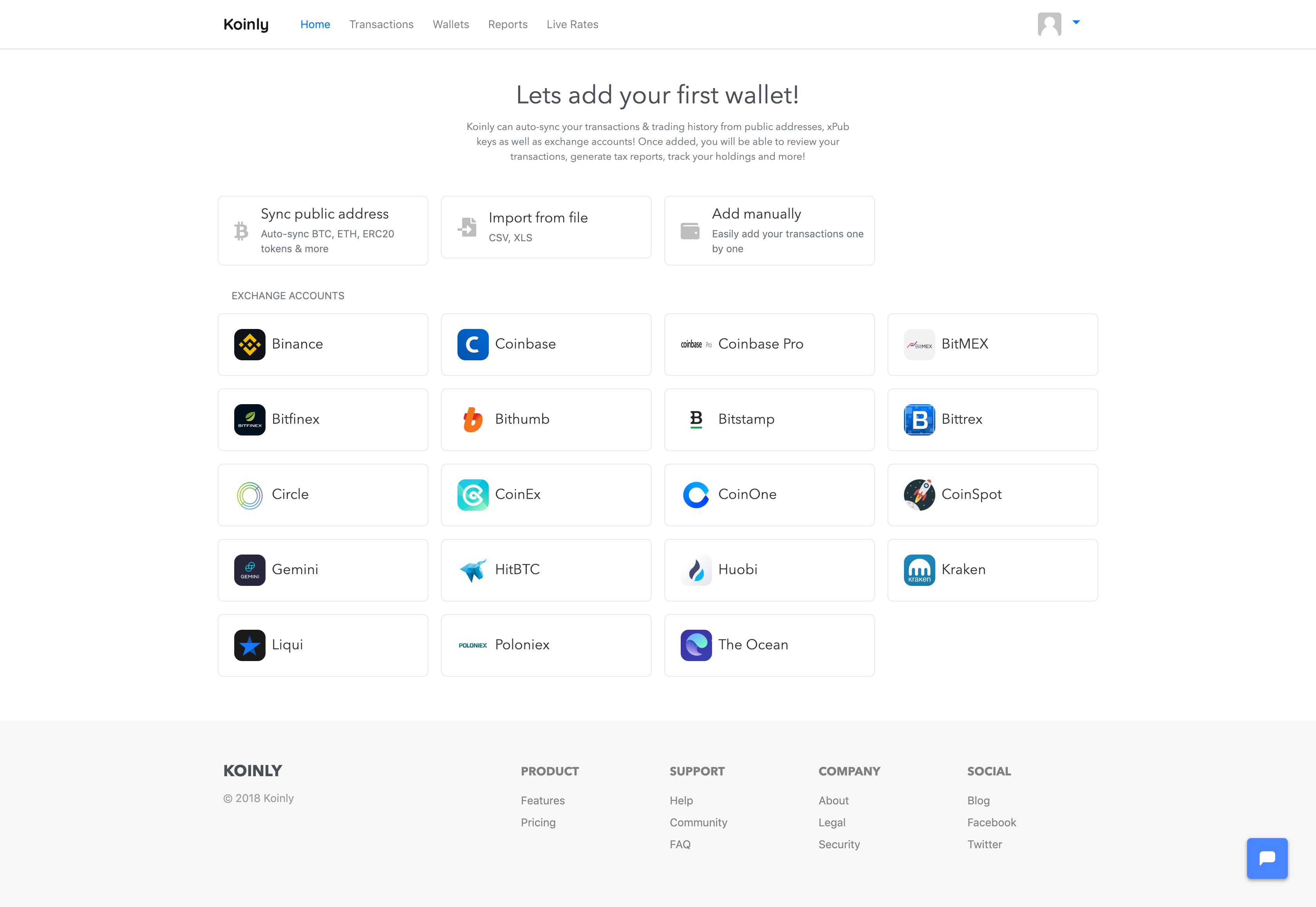Choose the Coinbase blue C icon
The image size is (1316, 907).
473,344
